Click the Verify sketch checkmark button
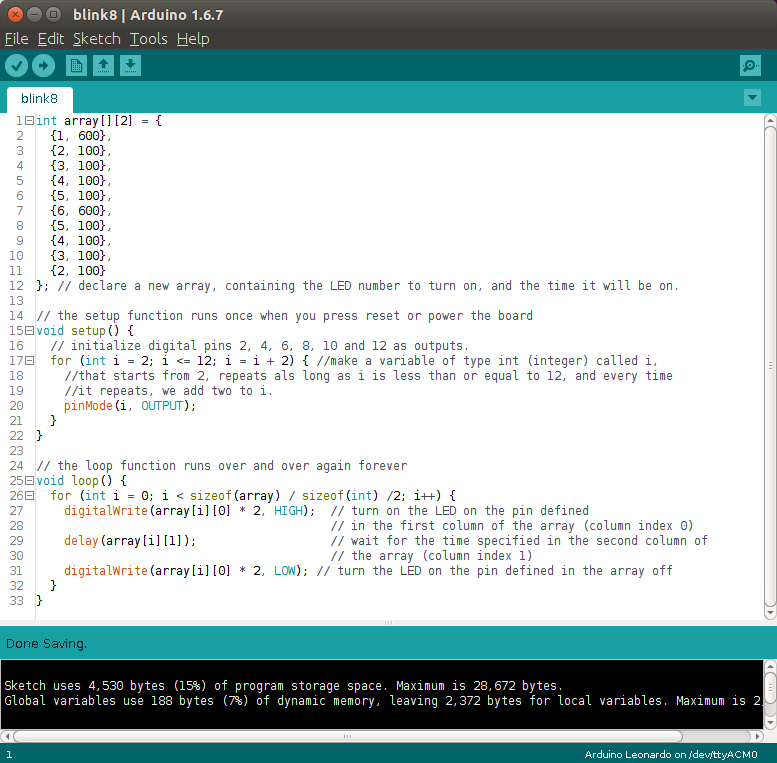Viewport: 777px width, 763px height. click(x=16, y=65)
